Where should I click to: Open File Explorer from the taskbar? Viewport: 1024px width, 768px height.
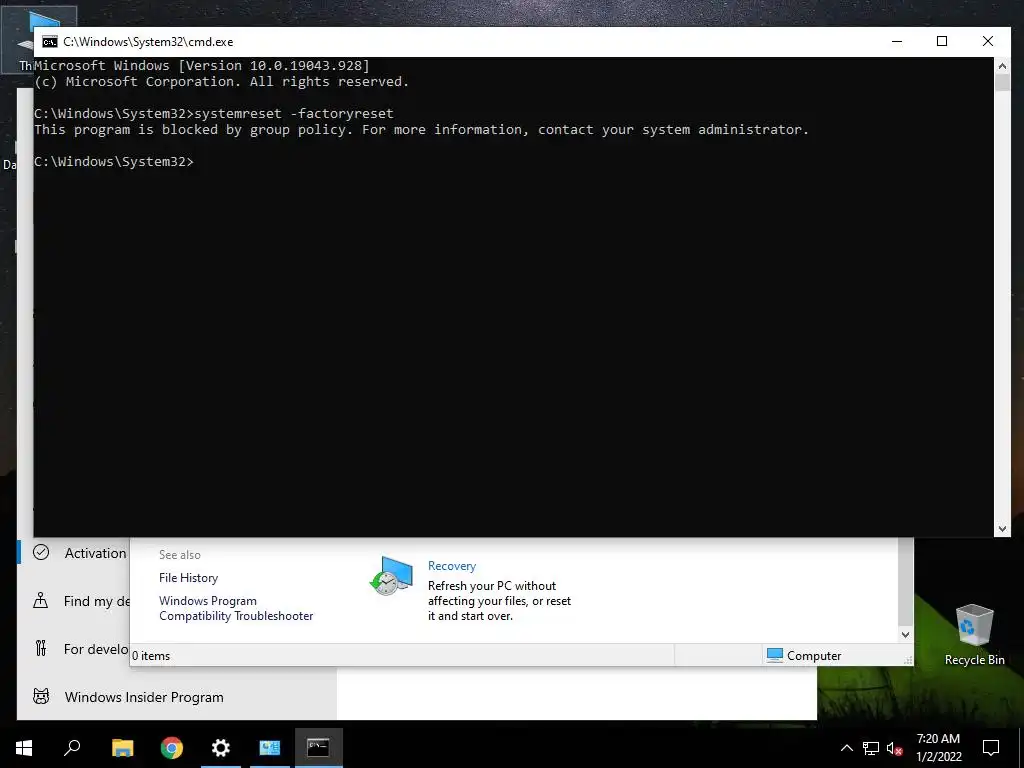point(122,747)
